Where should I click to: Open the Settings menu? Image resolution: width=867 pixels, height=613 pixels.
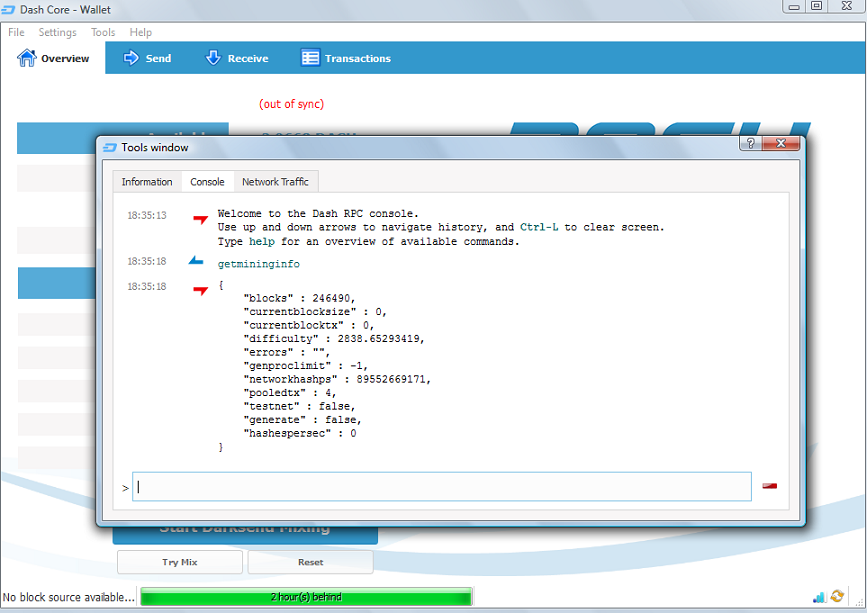tap(58, 32)
